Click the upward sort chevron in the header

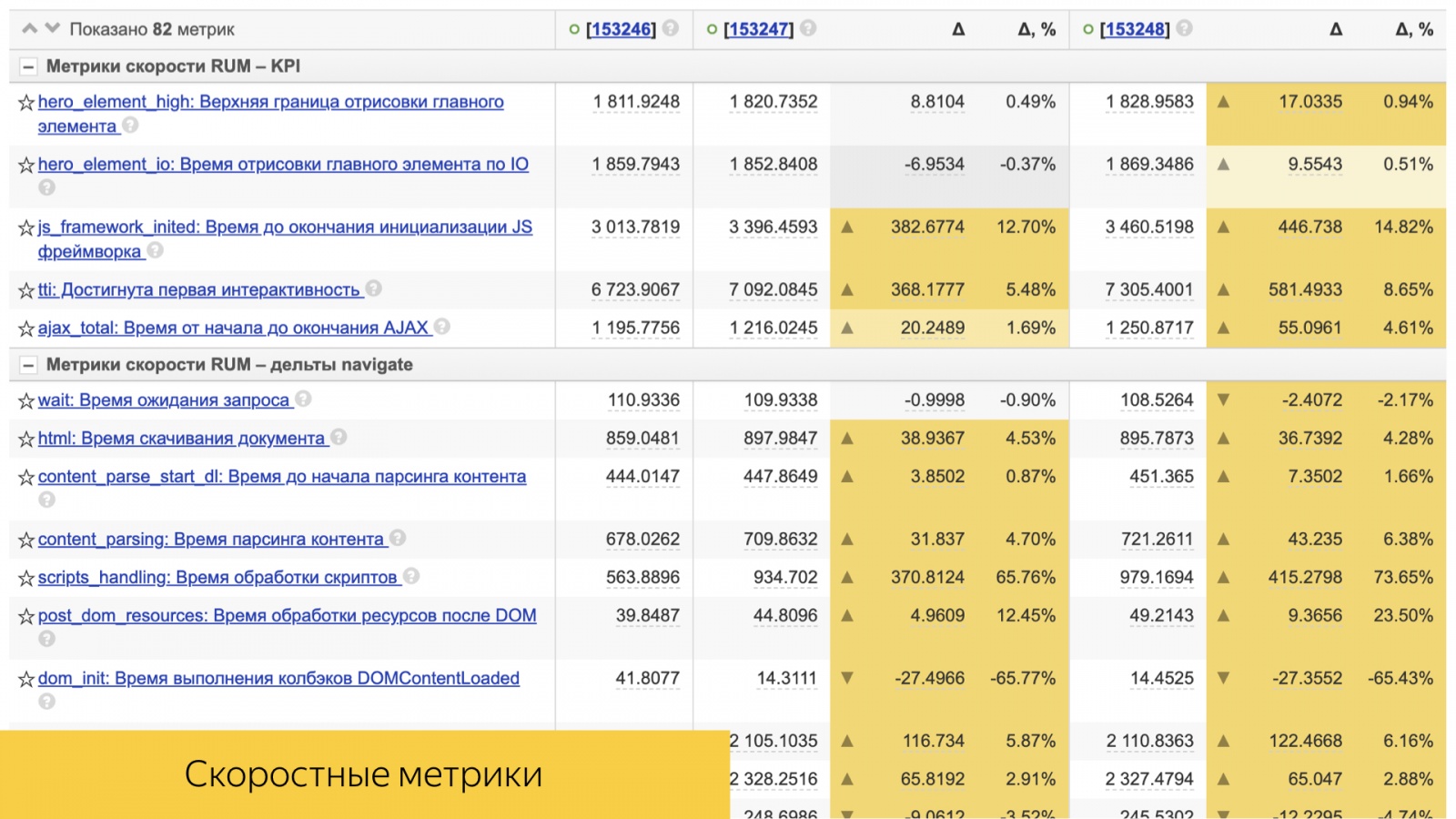pyautogui.click(x=28, y=28)
